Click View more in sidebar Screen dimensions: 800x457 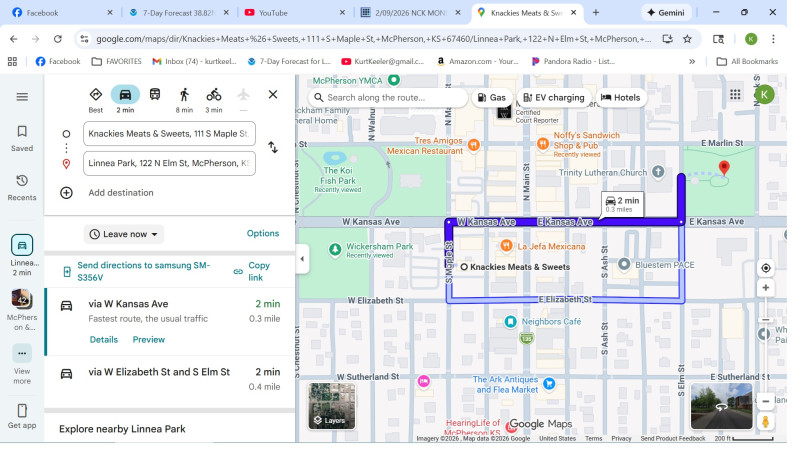[x=22, y=365]
